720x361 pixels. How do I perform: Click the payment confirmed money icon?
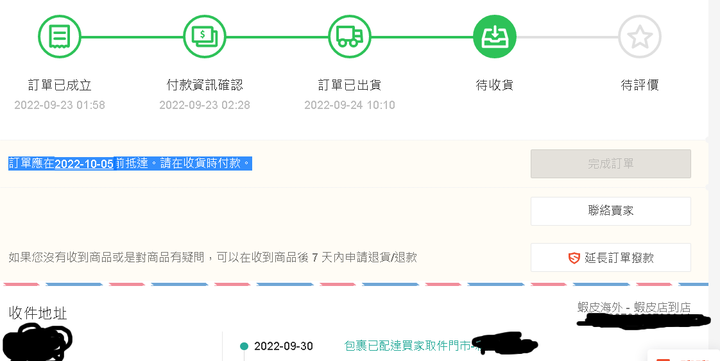pyautogui.click(x=204, y=36)
